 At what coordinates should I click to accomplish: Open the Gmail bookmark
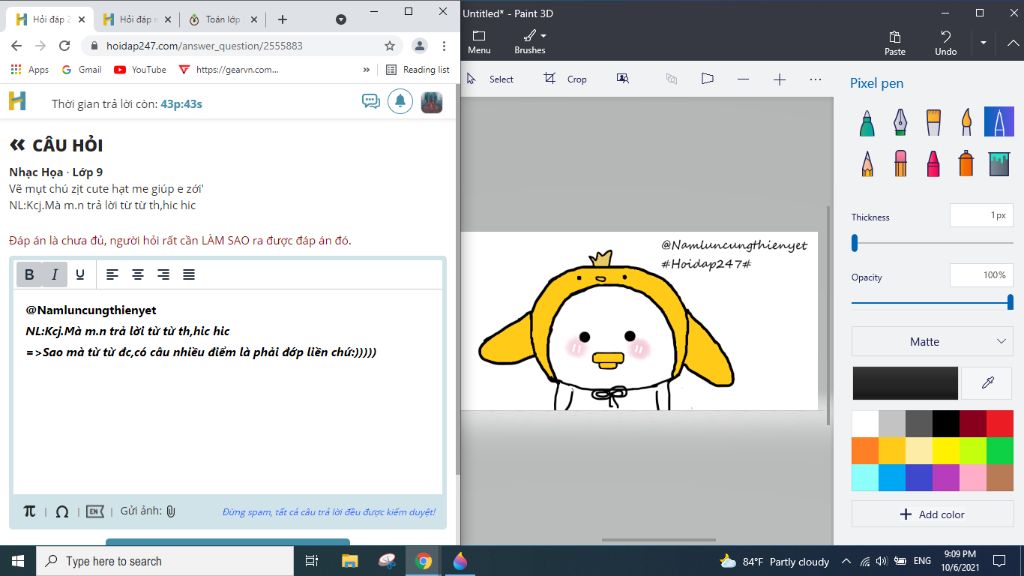[x=82, y=69]
